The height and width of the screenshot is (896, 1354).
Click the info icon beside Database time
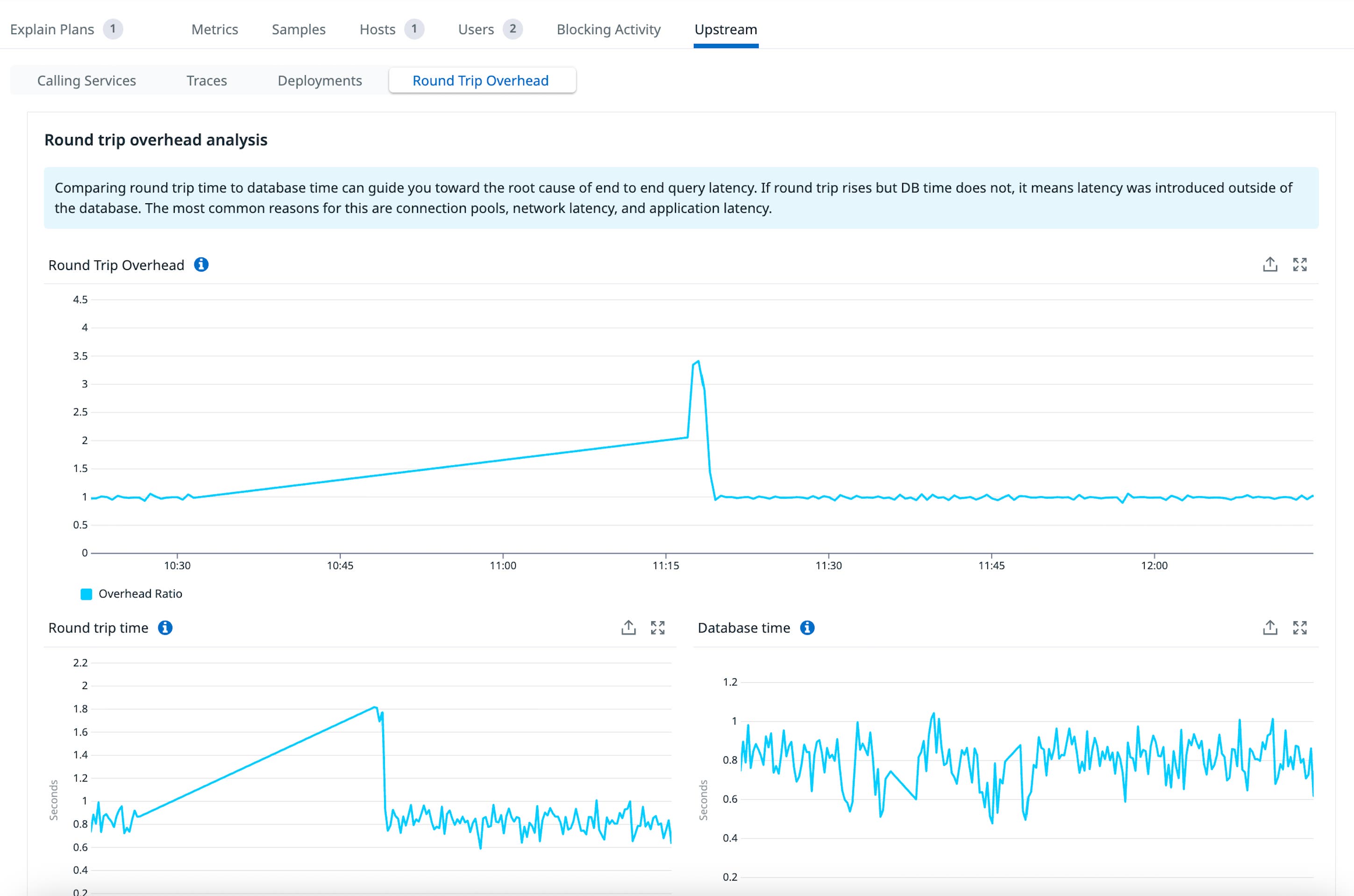pyautogui.click(x=808, y=627)
